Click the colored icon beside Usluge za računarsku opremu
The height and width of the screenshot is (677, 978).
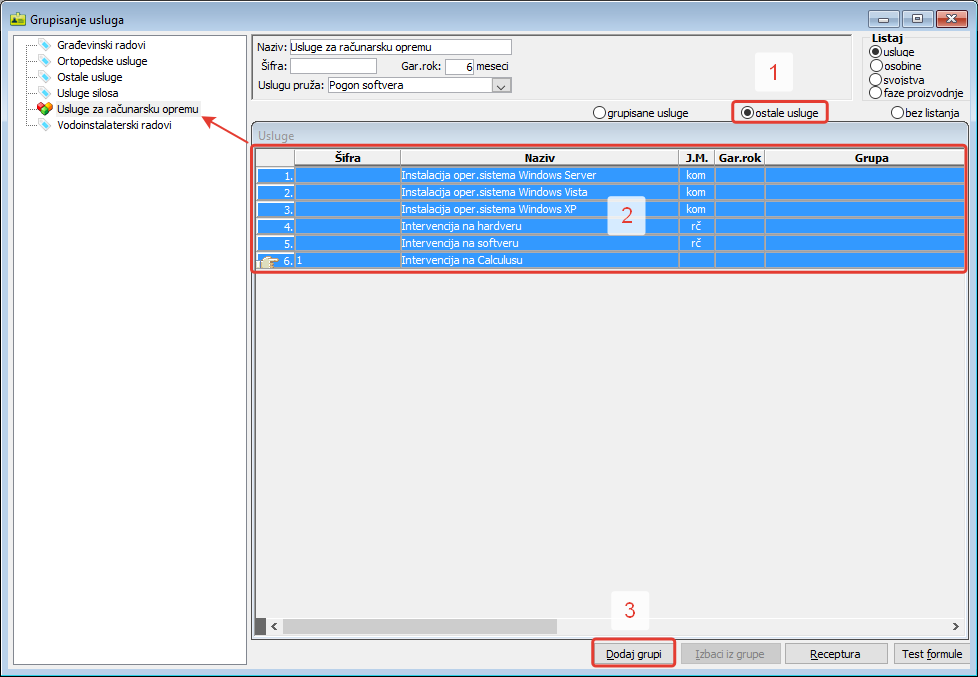point(44,109)
